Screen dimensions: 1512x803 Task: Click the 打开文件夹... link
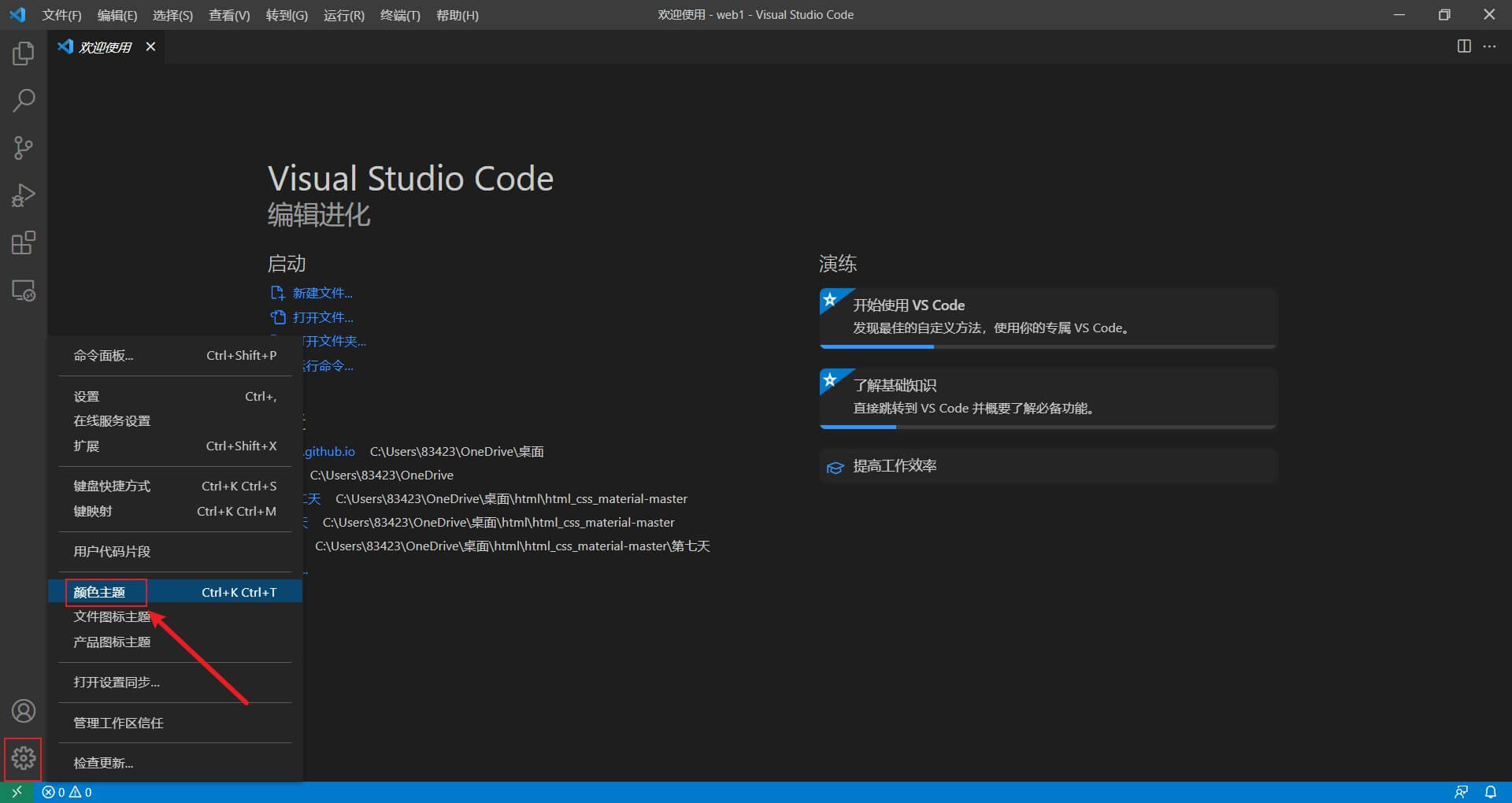[x=335, y=342]
